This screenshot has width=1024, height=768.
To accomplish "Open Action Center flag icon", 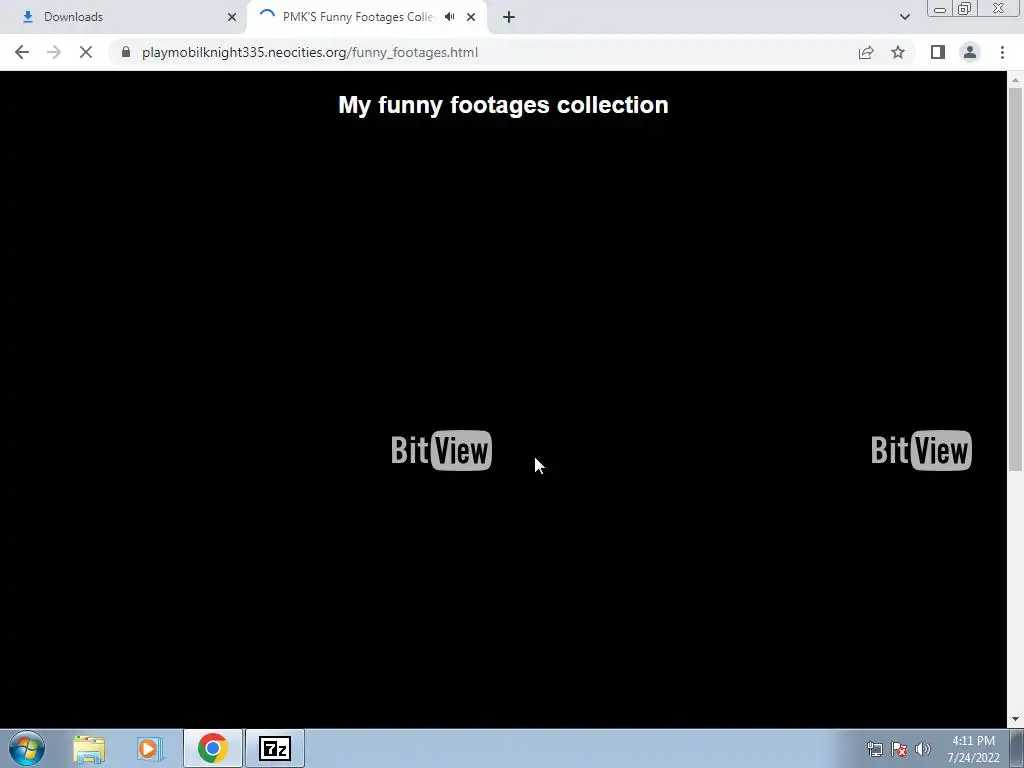I will click(x=899, y=749).
